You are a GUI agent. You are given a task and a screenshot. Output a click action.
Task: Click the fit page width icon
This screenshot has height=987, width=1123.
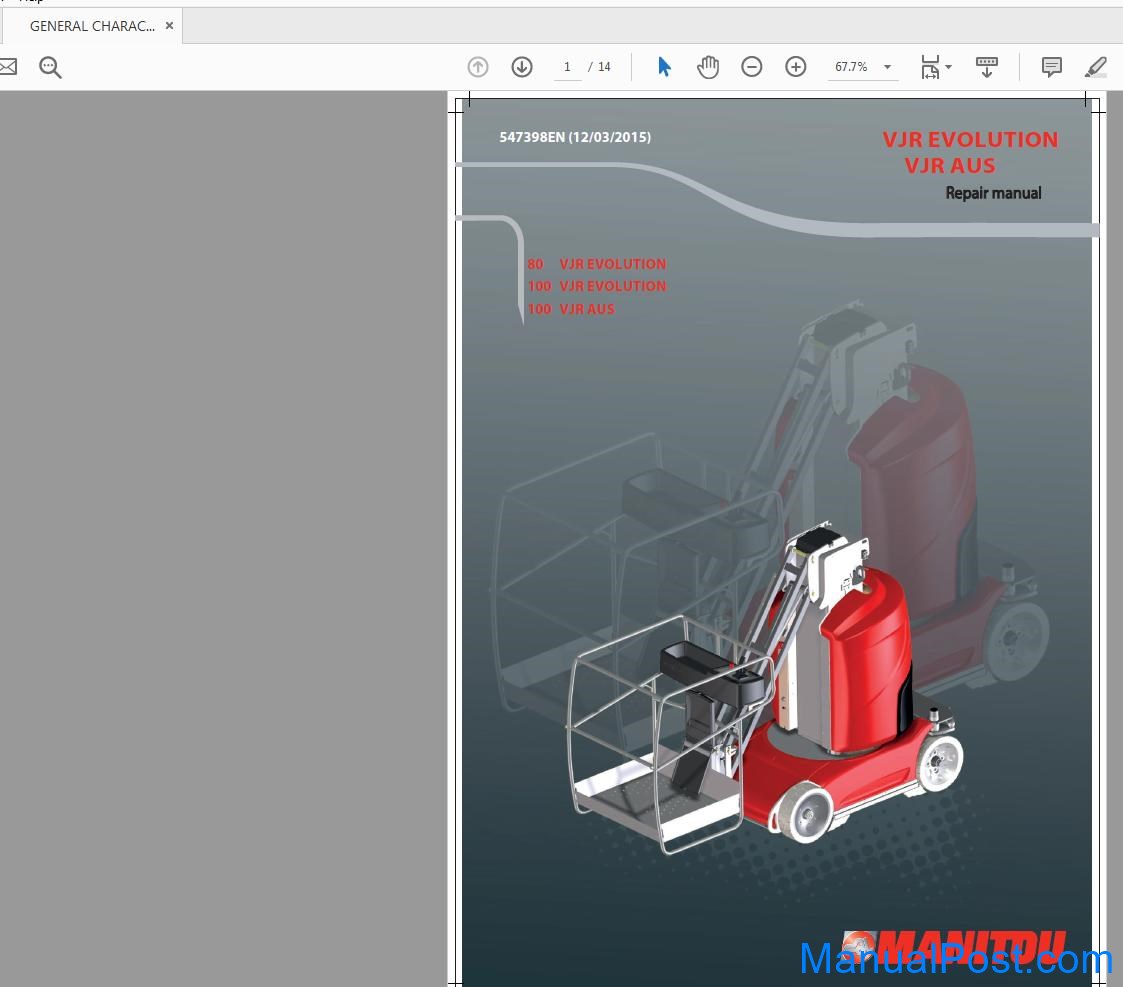click(x=930, y=67)
